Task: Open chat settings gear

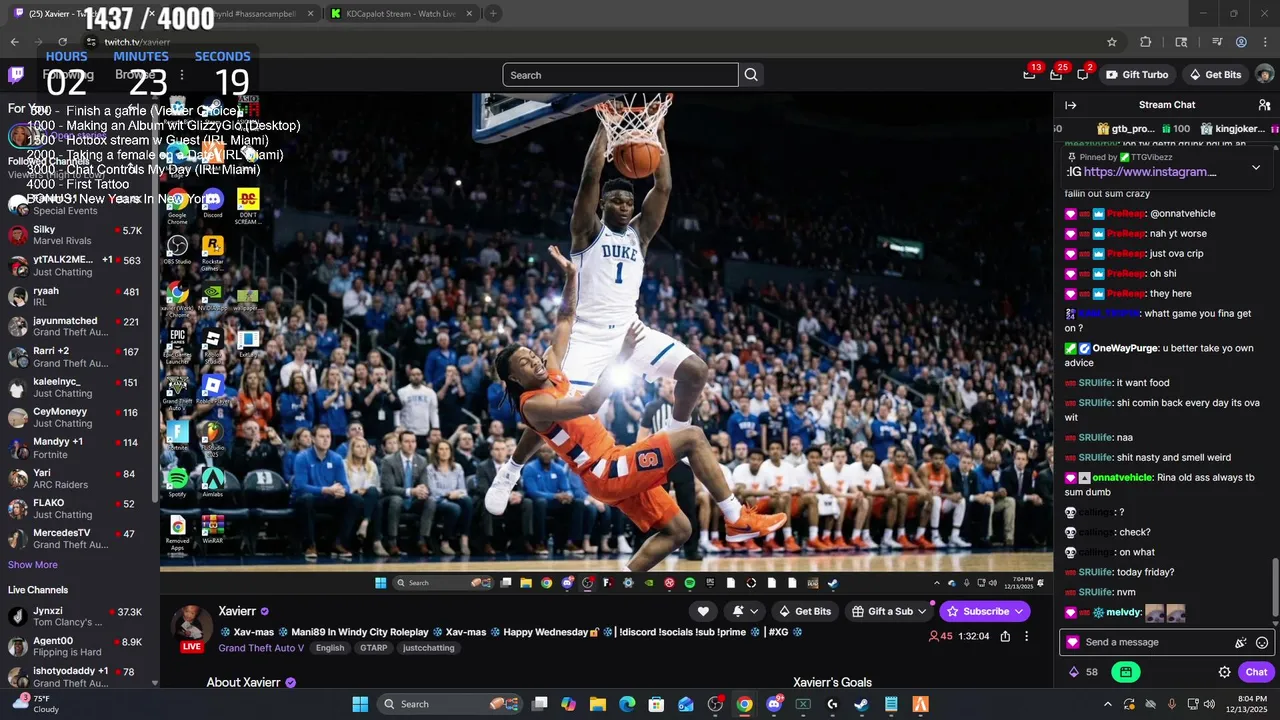Action: [1224, 672]
